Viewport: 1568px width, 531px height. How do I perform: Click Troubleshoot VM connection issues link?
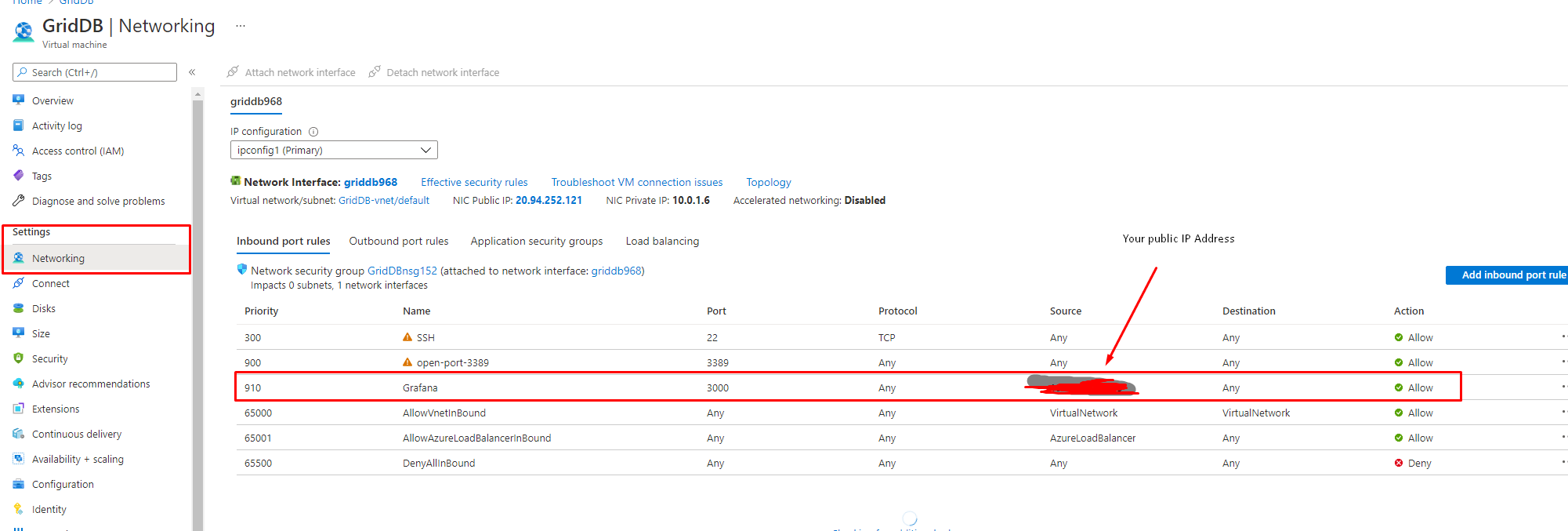click(636, 182)
